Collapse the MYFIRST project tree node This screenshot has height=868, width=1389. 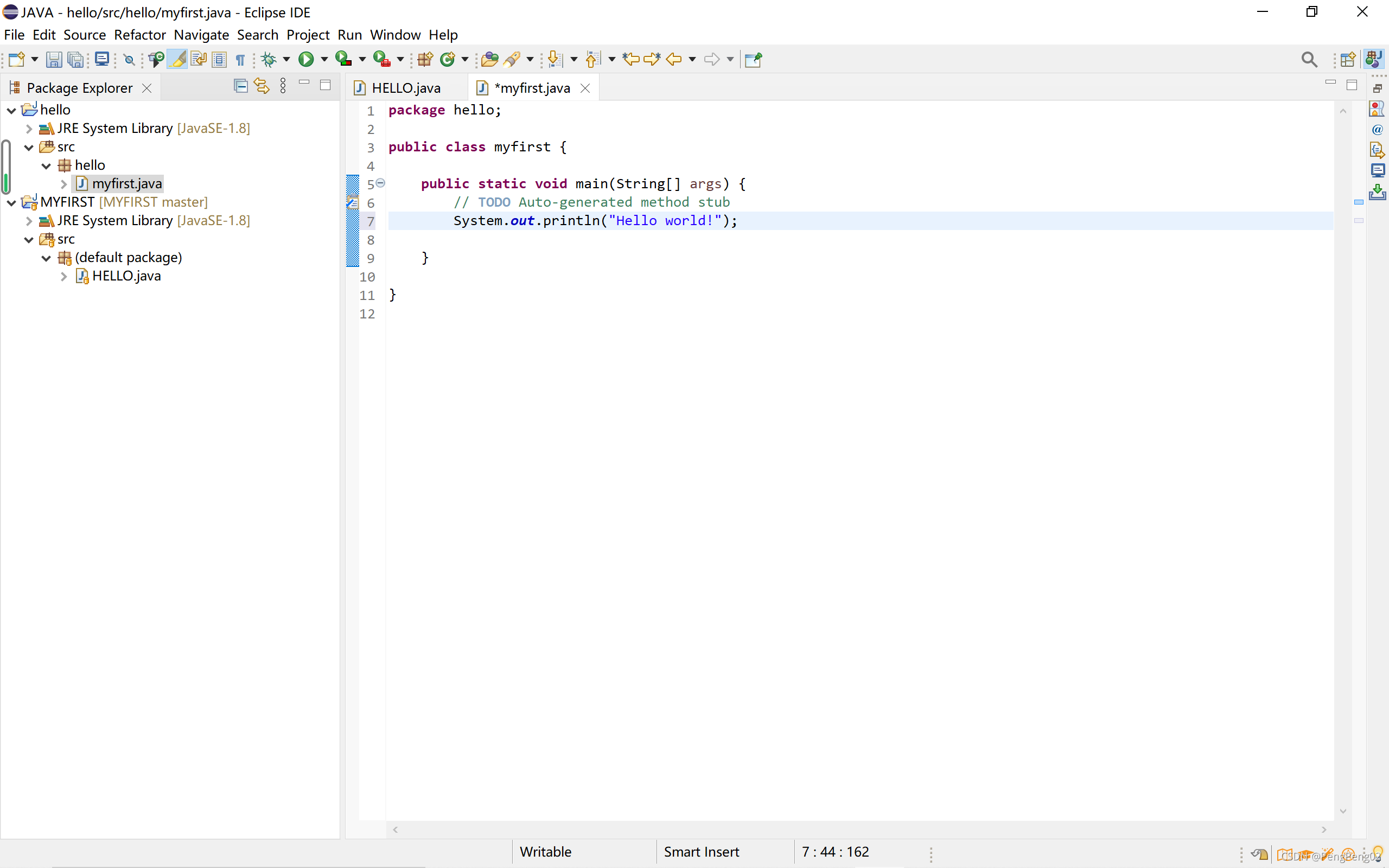click(11, 202)
